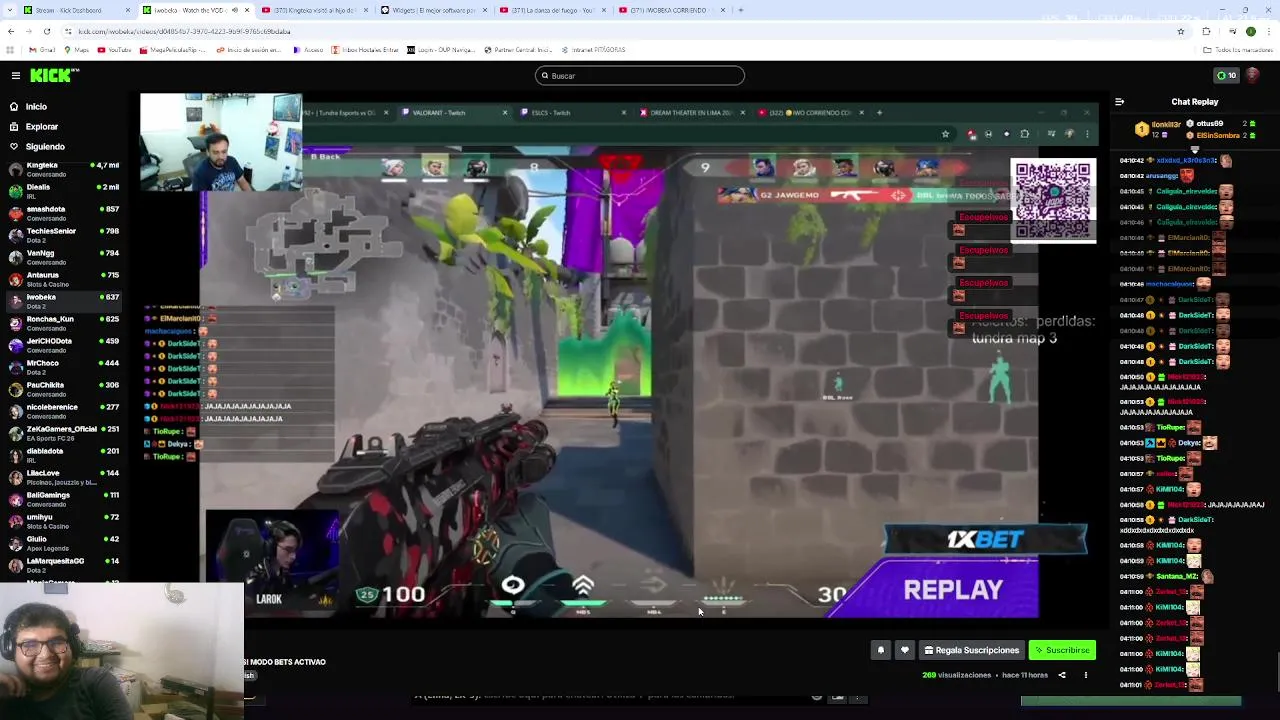Open JeriCHODota channel
The image size is (1280, 720).
[64, 345]
